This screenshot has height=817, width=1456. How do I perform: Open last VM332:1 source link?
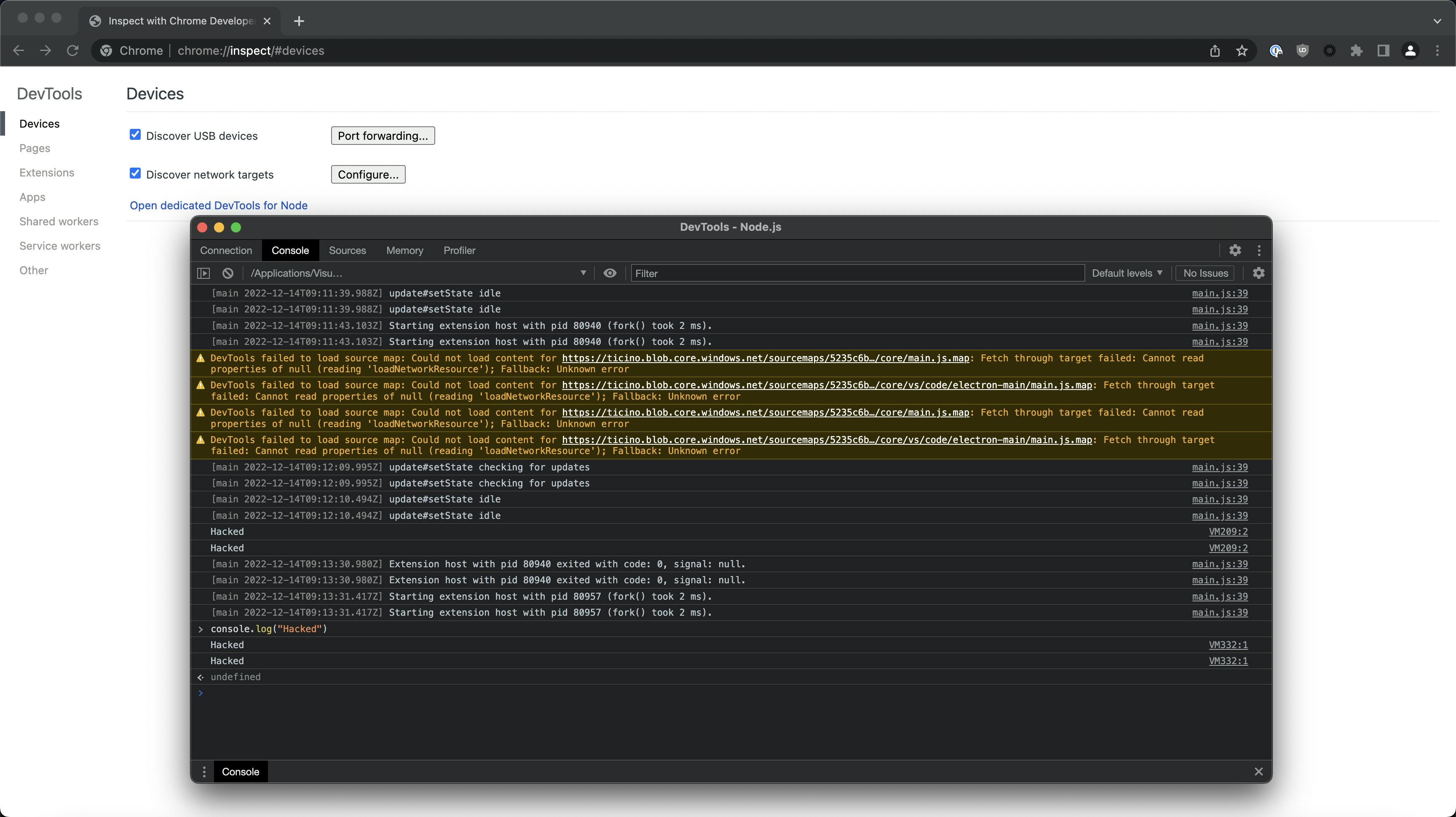(x=1228, y=661)
